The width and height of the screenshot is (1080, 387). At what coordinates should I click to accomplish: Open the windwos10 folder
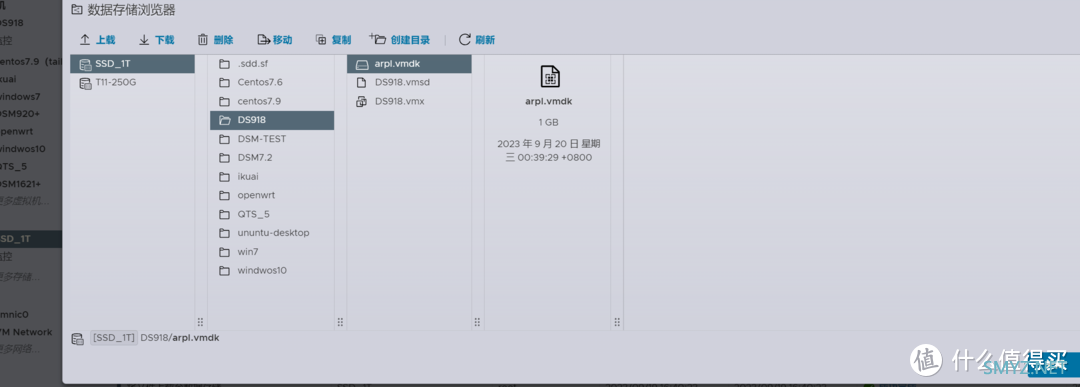(272, 271)
